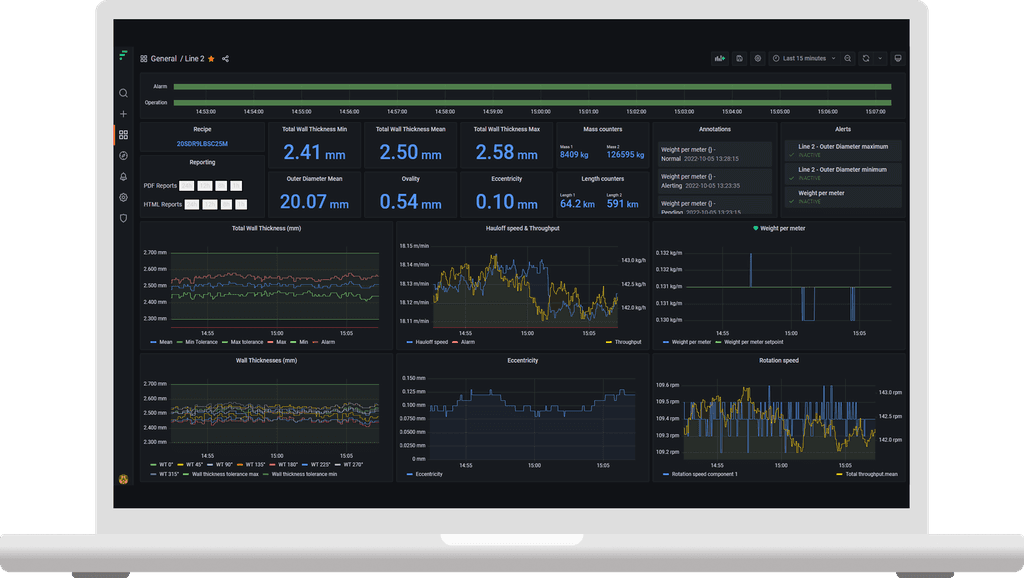1024x578 pixels.
Task: Cycle view mode with monitor icon
Action: (898, 59)
